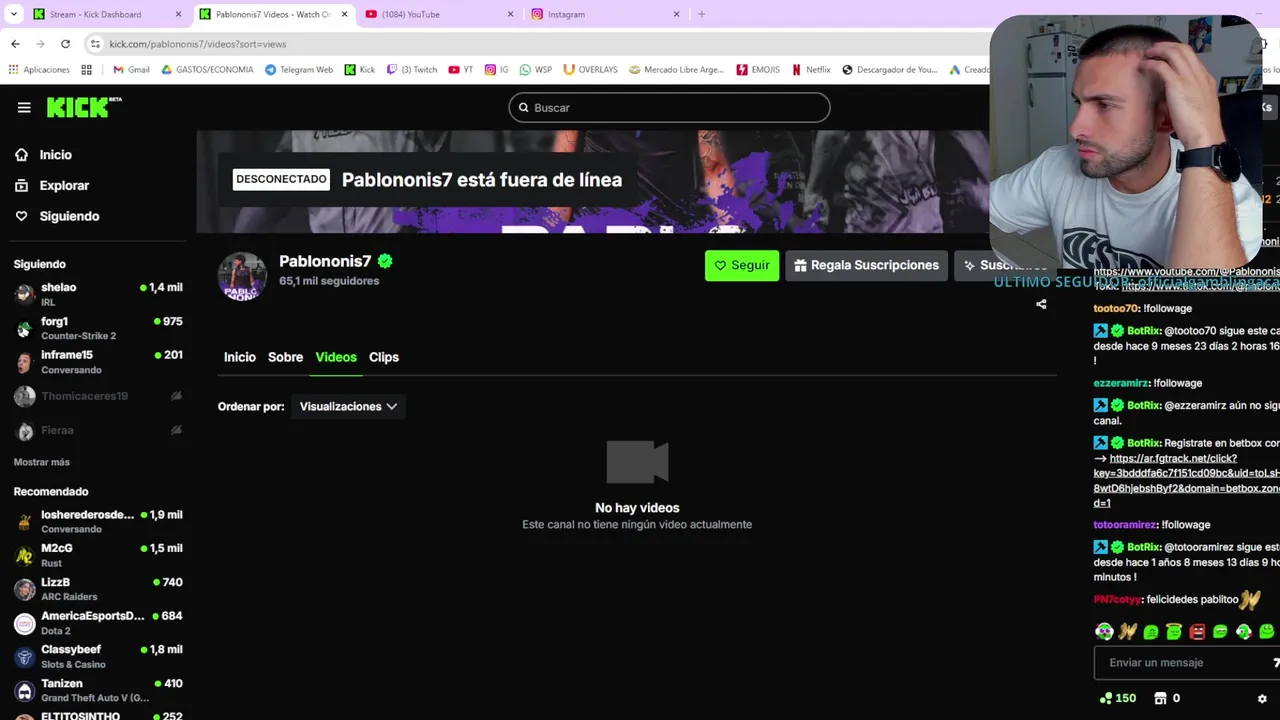Open the EMOJIS bookmark
The image size is (1280, 720).
point(757,70)
